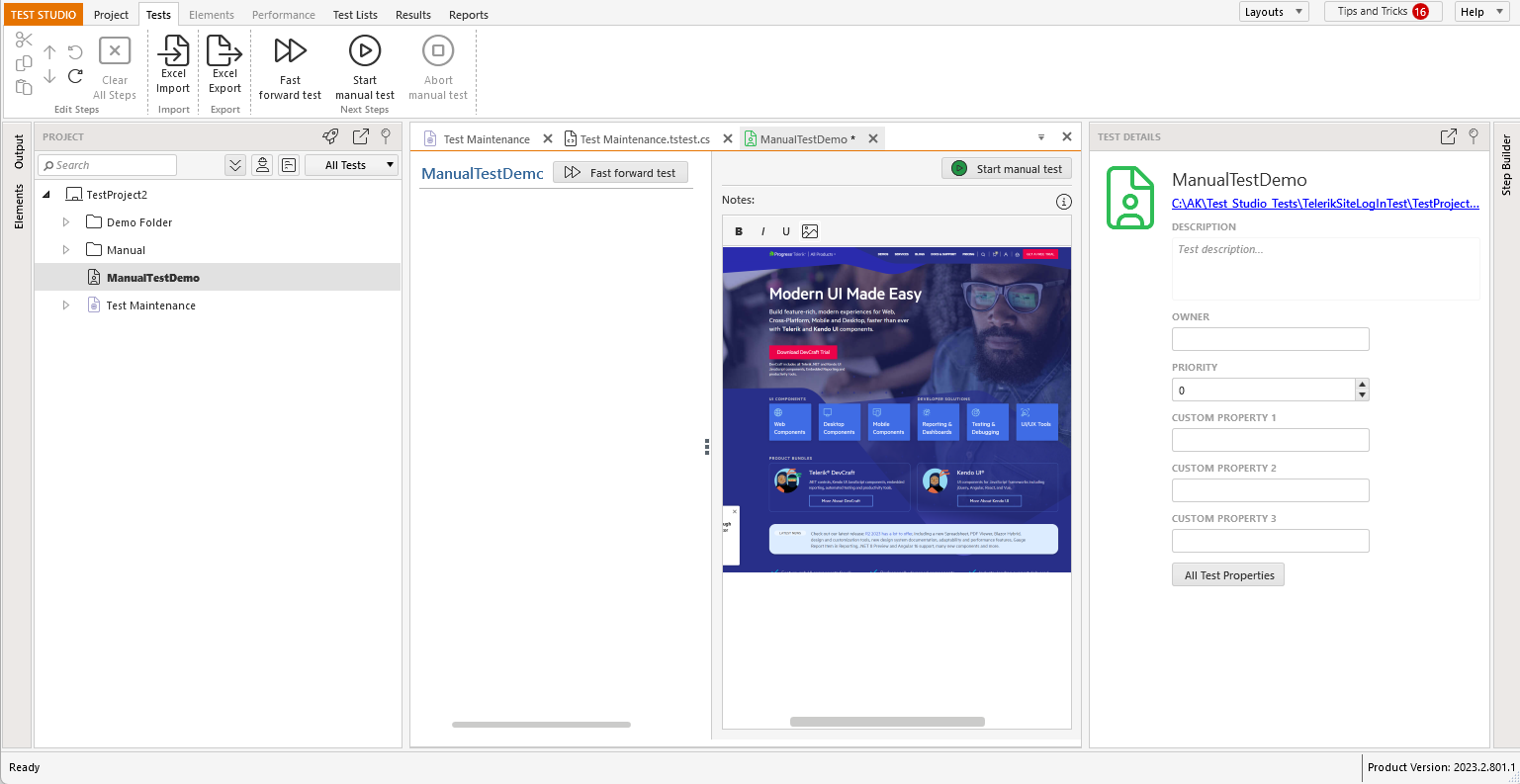Select Test Maintenance in the project tree
Image resolution: width=1520 pixels, height=784 pixels.
point(150,305)
